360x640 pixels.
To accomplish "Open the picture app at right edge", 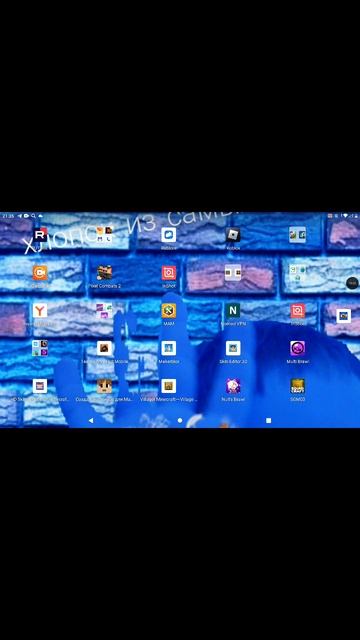I will click(344, 316).
